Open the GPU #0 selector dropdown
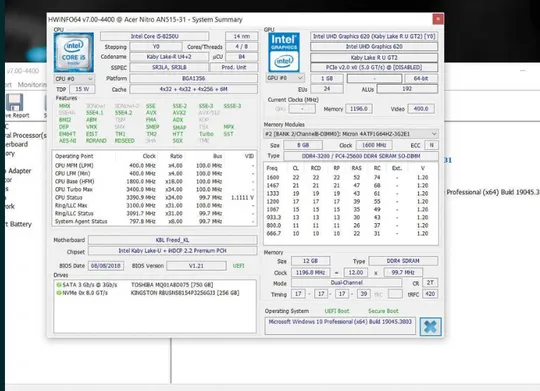 click(x=285, y=78)
